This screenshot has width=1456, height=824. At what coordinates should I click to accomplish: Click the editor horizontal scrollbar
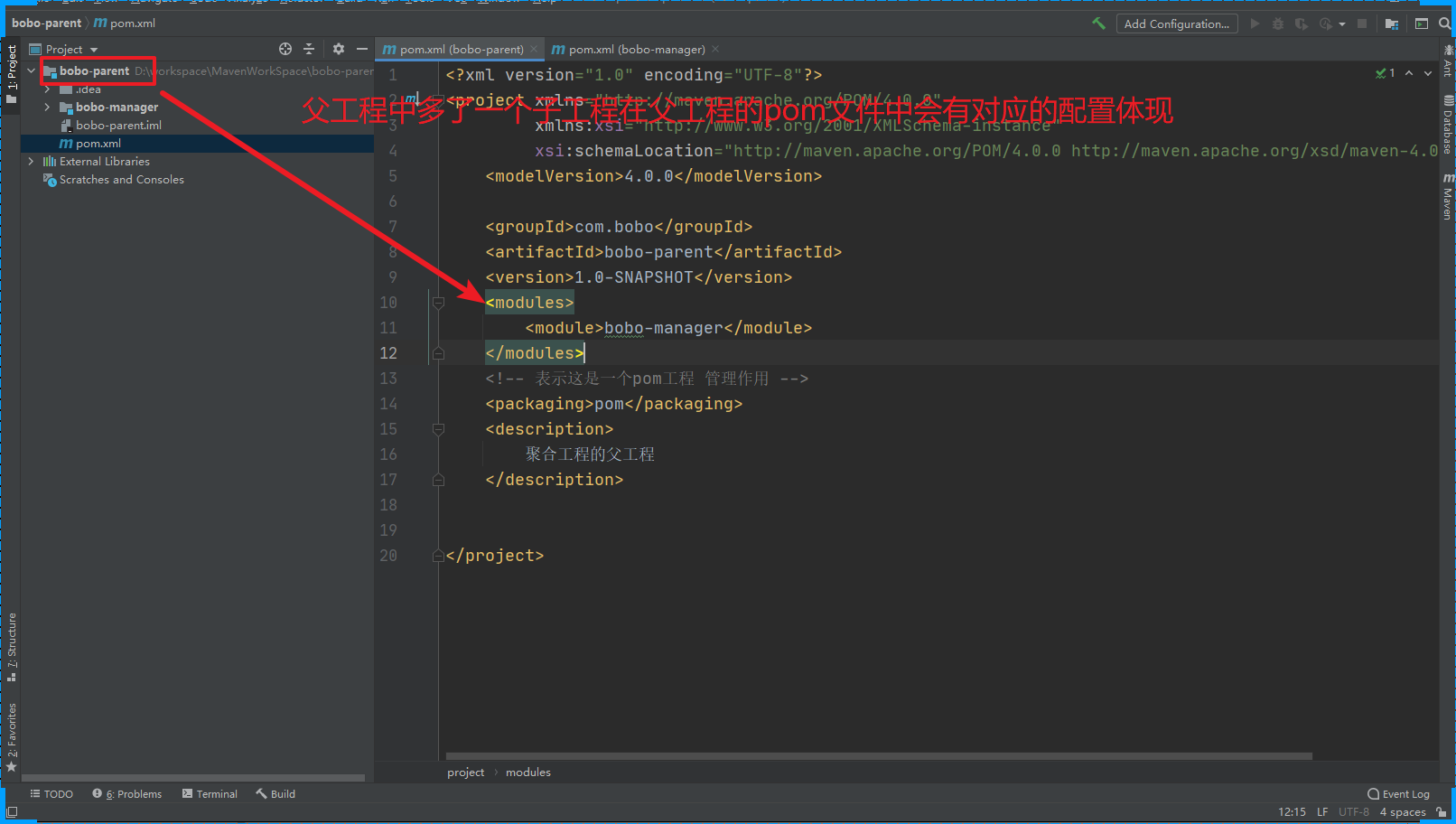879,757
